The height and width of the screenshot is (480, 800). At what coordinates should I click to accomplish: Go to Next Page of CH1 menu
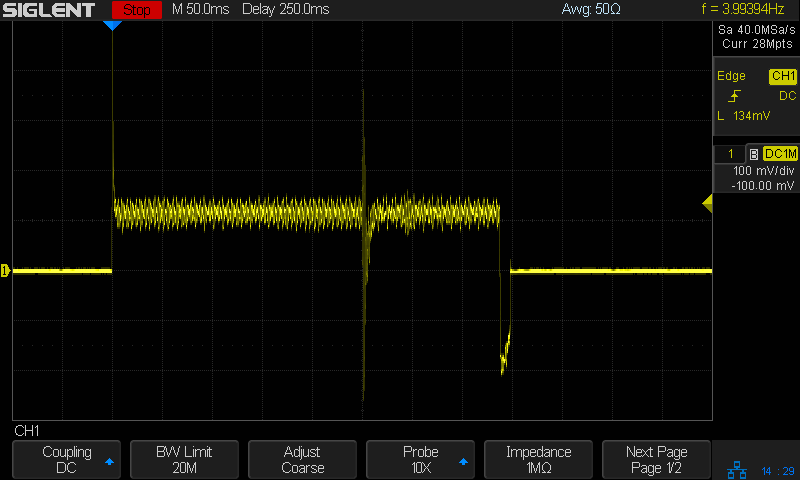point(656,460)
